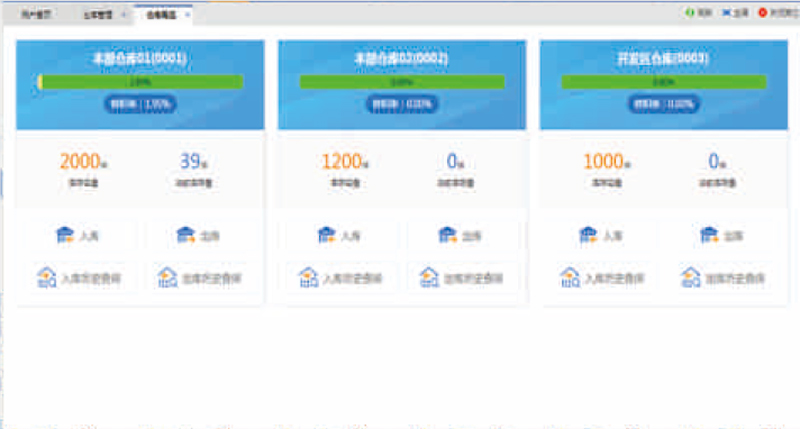Viewport: 800px width, 429px height.
Task: Click the current stock value 0 in card 0003
Action: point(713,162)
